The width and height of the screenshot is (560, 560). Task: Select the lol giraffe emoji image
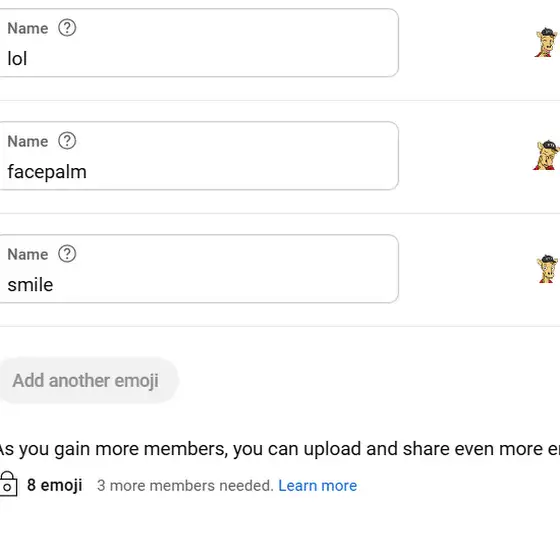coord(546,42)
